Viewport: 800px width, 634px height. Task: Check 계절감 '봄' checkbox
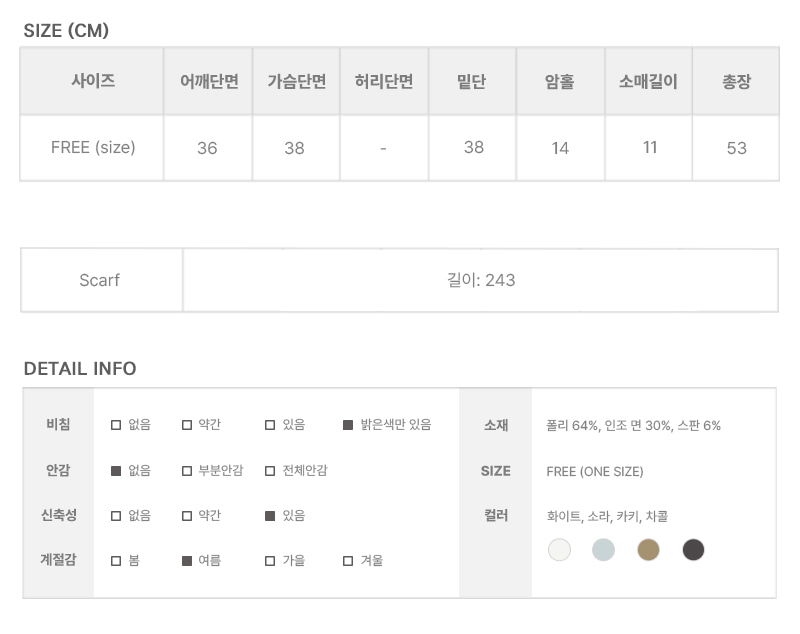coord(116,561)
